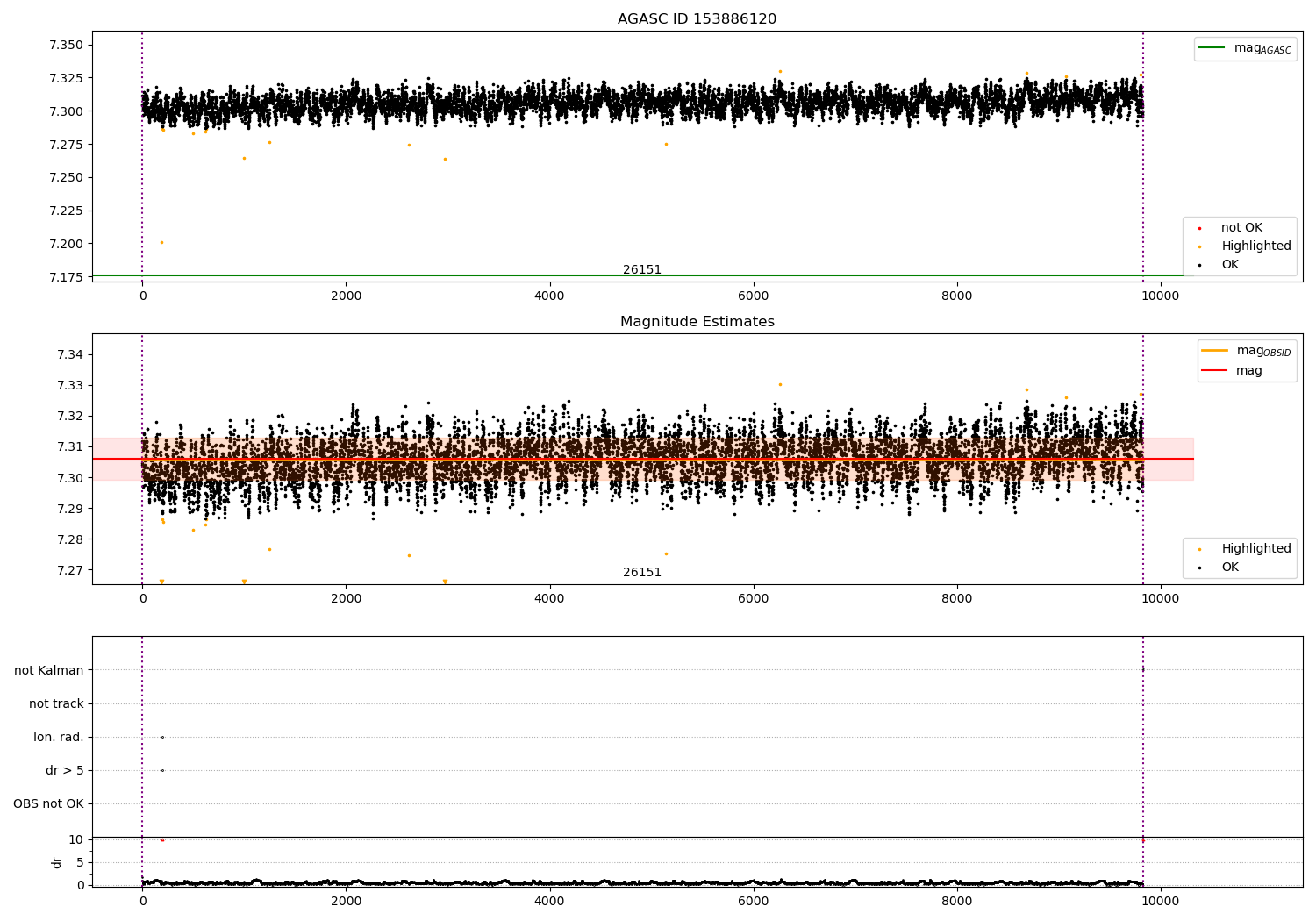Image resolution: width=1316 pixels, height=921 pixels.
Task: Click the 'dr > 5' axis label
Action: [x=65, y=771]
